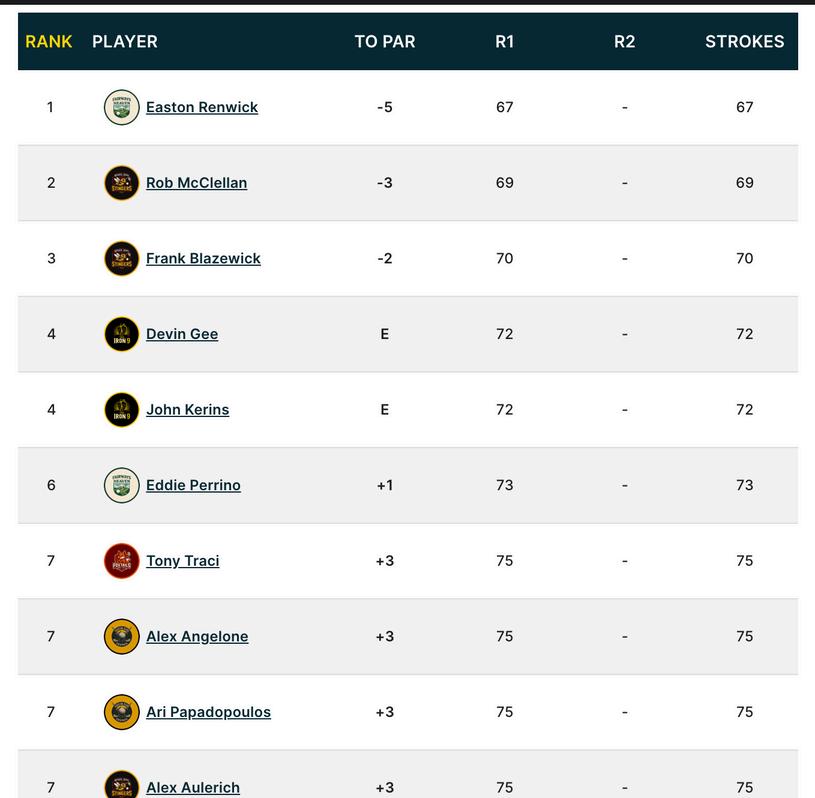815x798 pixels.
Task: Go to Tony Traci's profile link
Action: pyautogui.click(x=182, y=561)
